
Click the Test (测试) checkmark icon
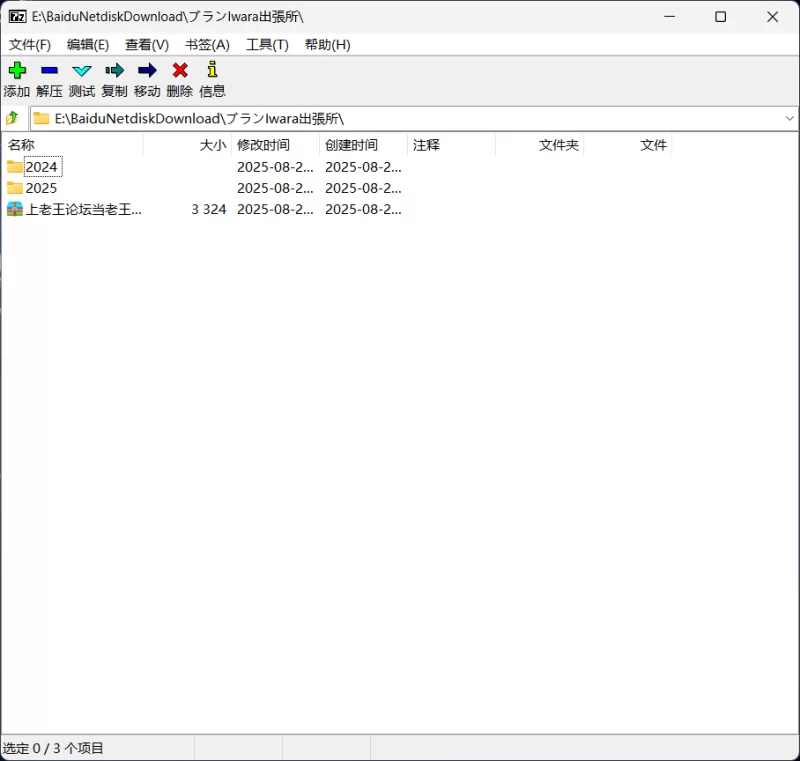pos(82,71)
